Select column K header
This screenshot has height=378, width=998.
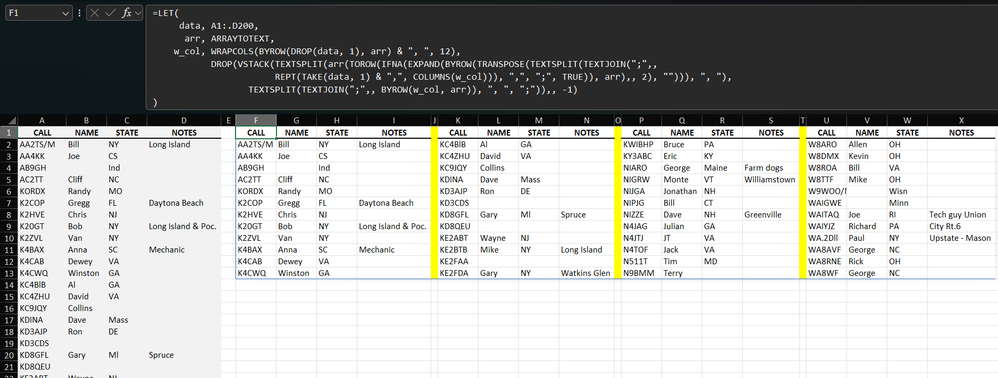[458, 120]
